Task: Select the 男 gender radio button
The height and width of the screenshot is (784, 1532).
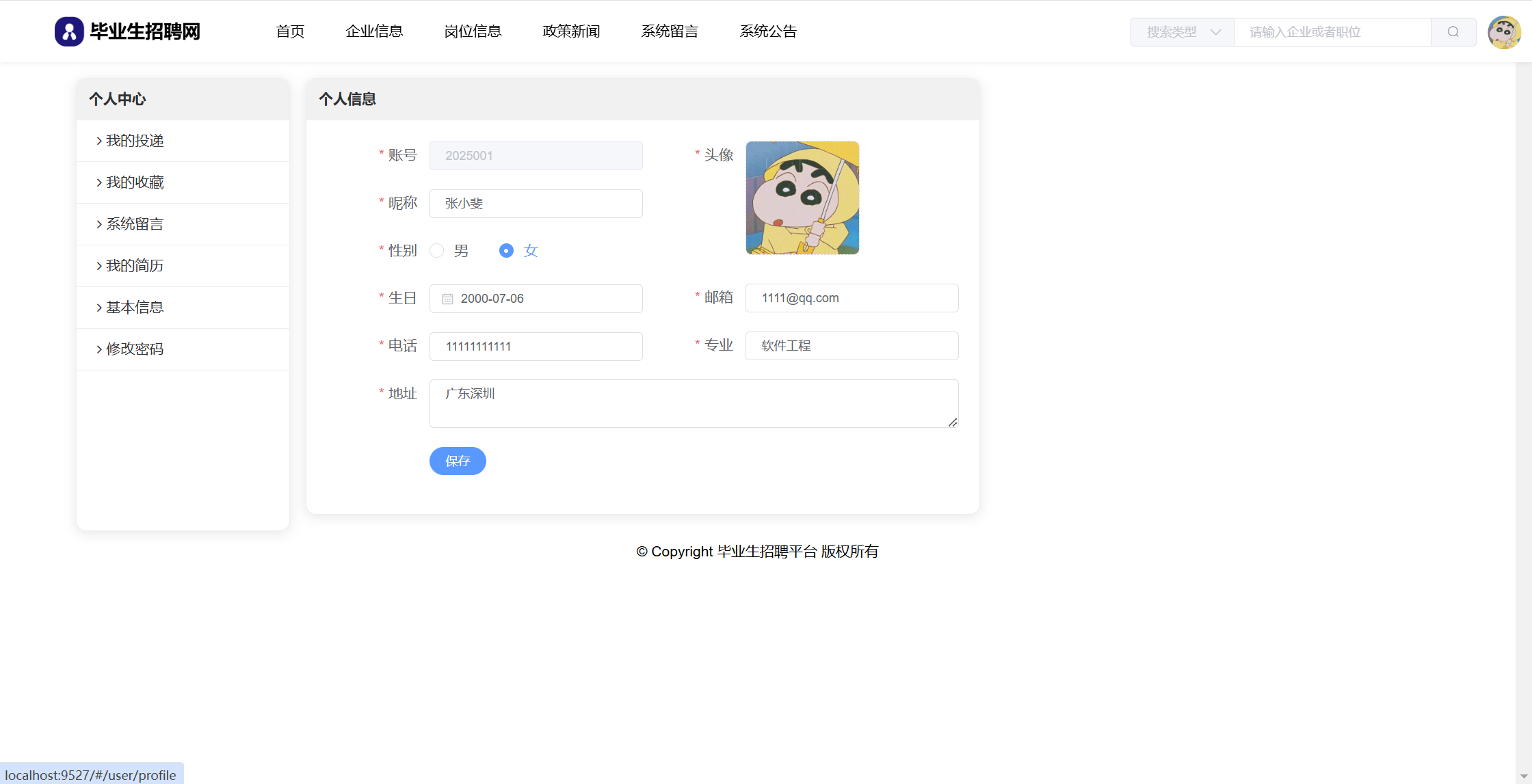Action: pyautogui.click(x=437, y=251)
